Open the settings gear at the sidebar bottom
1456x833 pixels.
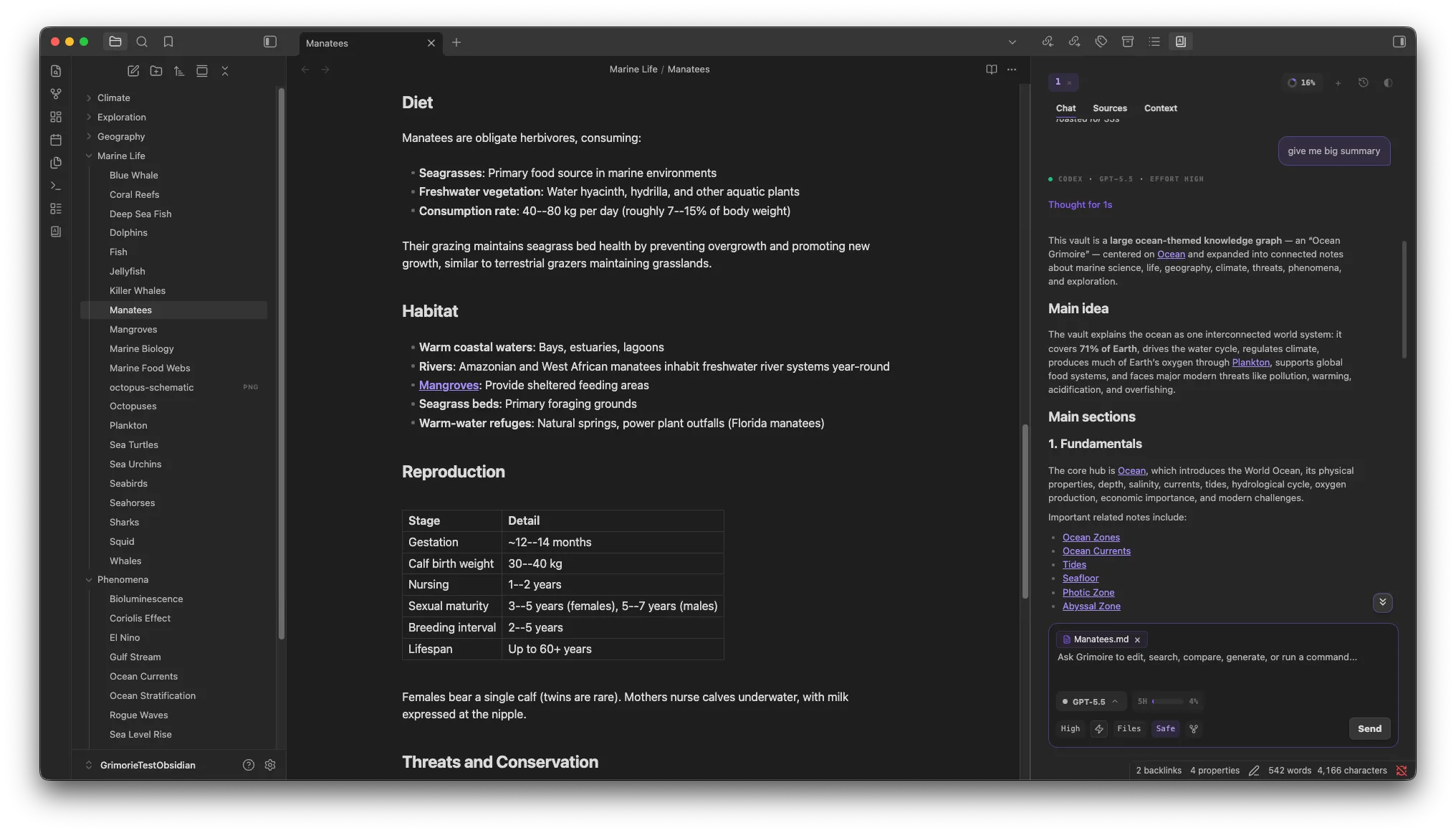click(270, 765)
